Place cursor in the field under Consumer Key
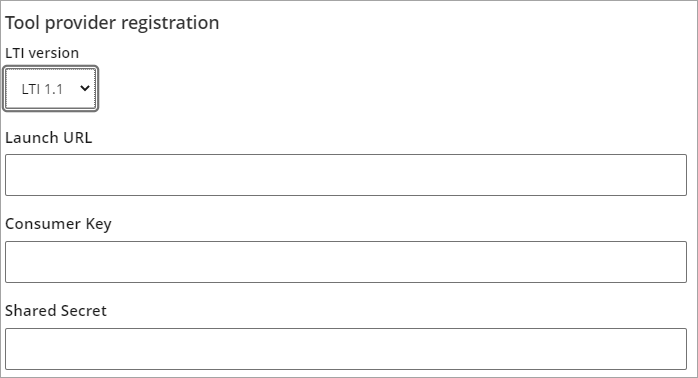The height and width of the screenshot is (378, 698). pyautogui.click(x=346, y=262)
